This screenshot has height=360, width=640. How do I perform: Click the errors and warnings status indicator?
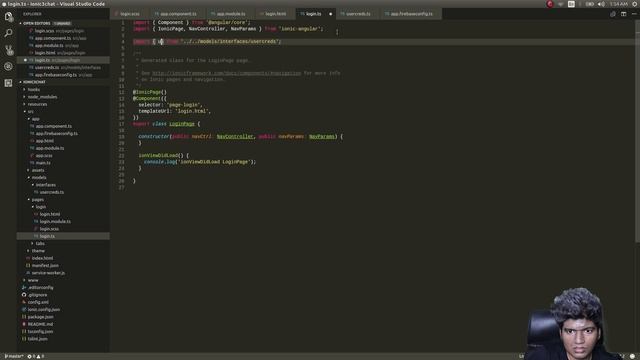pyautogui.click(x=36, y=356)
